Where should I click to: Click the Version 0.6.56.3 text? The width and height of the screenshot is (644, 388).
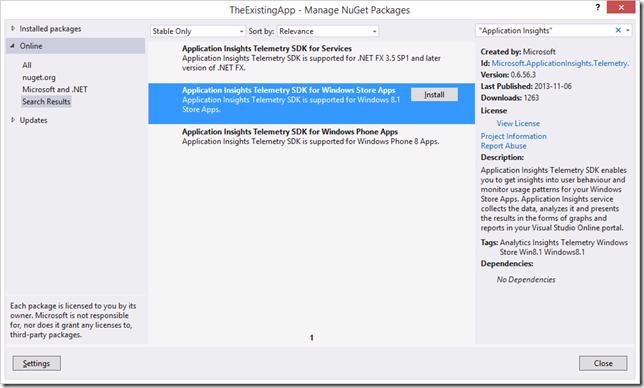click(508, 75)
